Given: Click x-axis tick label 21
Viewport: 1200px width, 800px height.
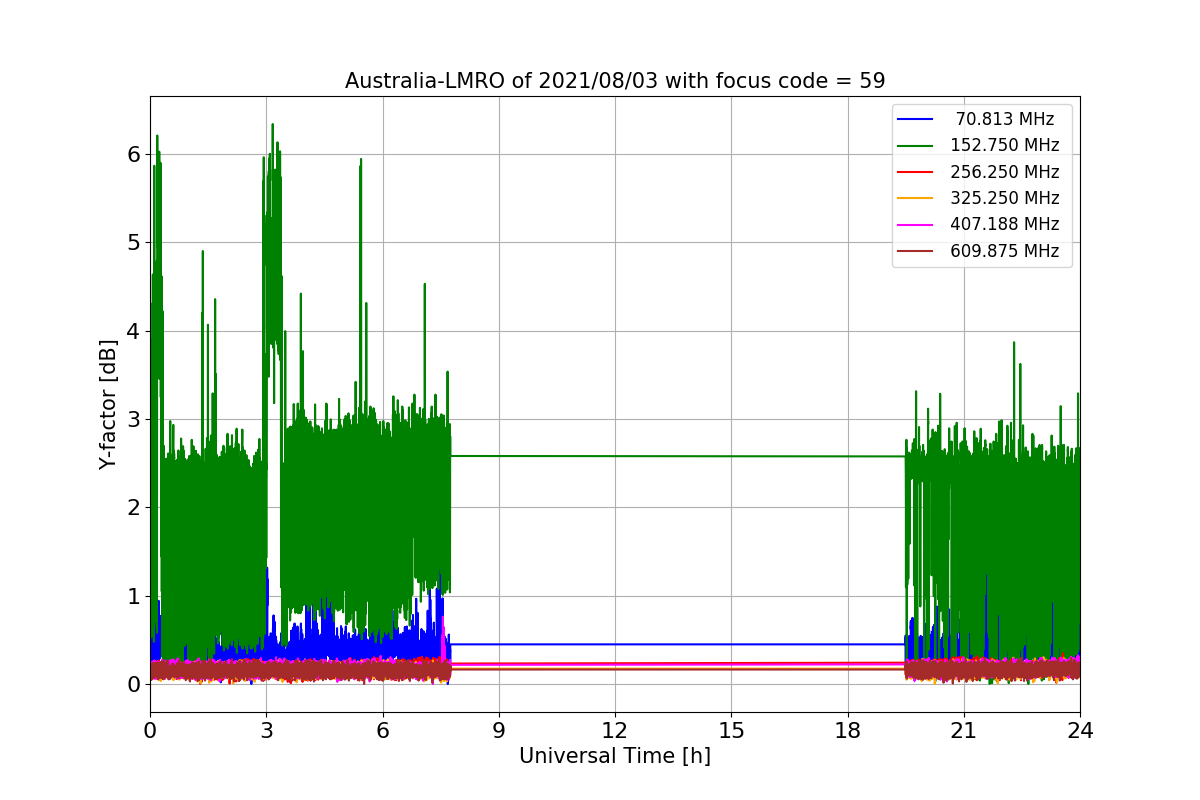Looking at the screenshot, I should (963, 731).
